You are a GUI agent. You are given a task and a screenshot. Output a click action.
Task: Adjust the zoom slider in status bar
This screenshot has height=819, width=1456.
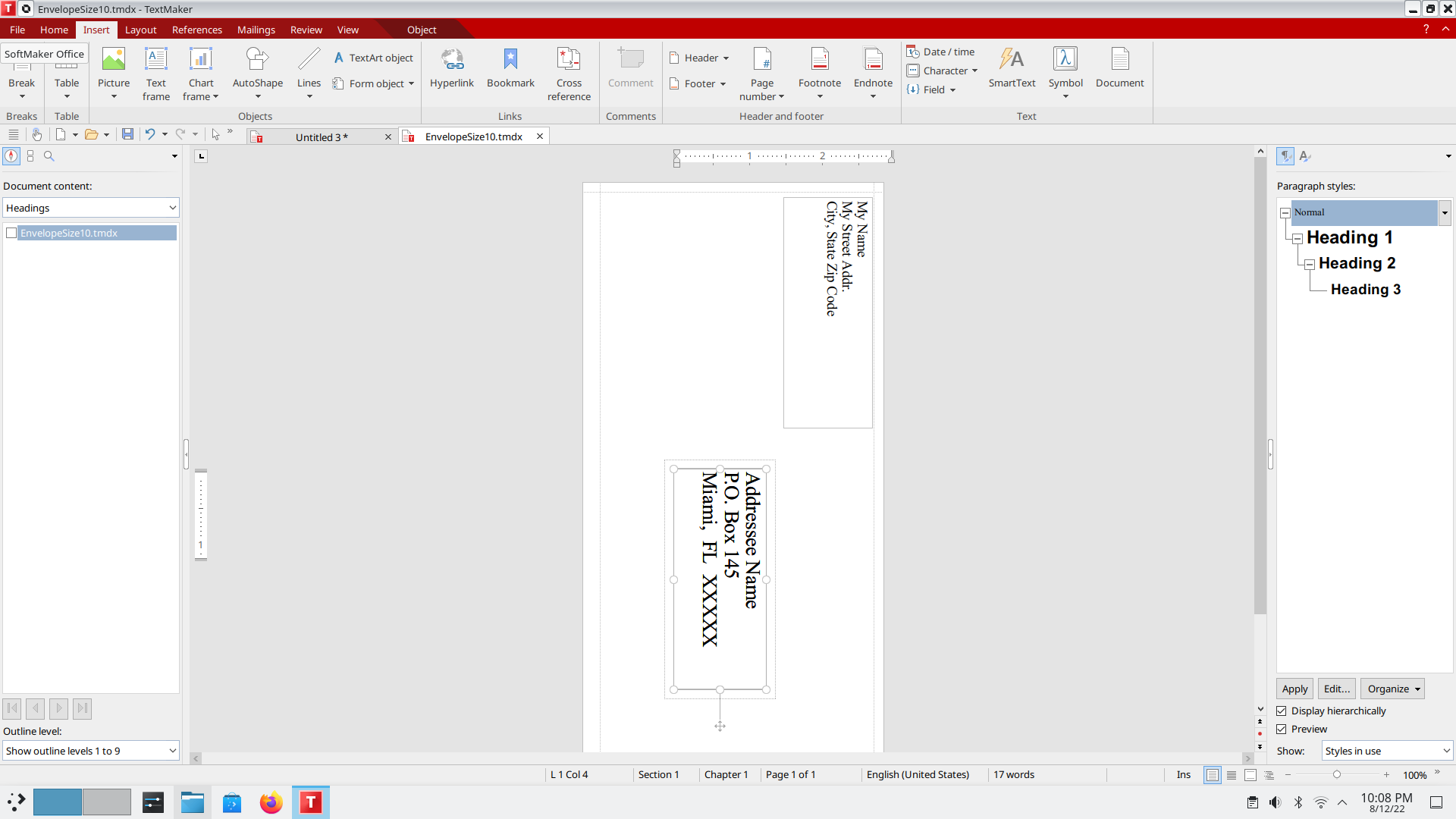(x=1337, y=774)
